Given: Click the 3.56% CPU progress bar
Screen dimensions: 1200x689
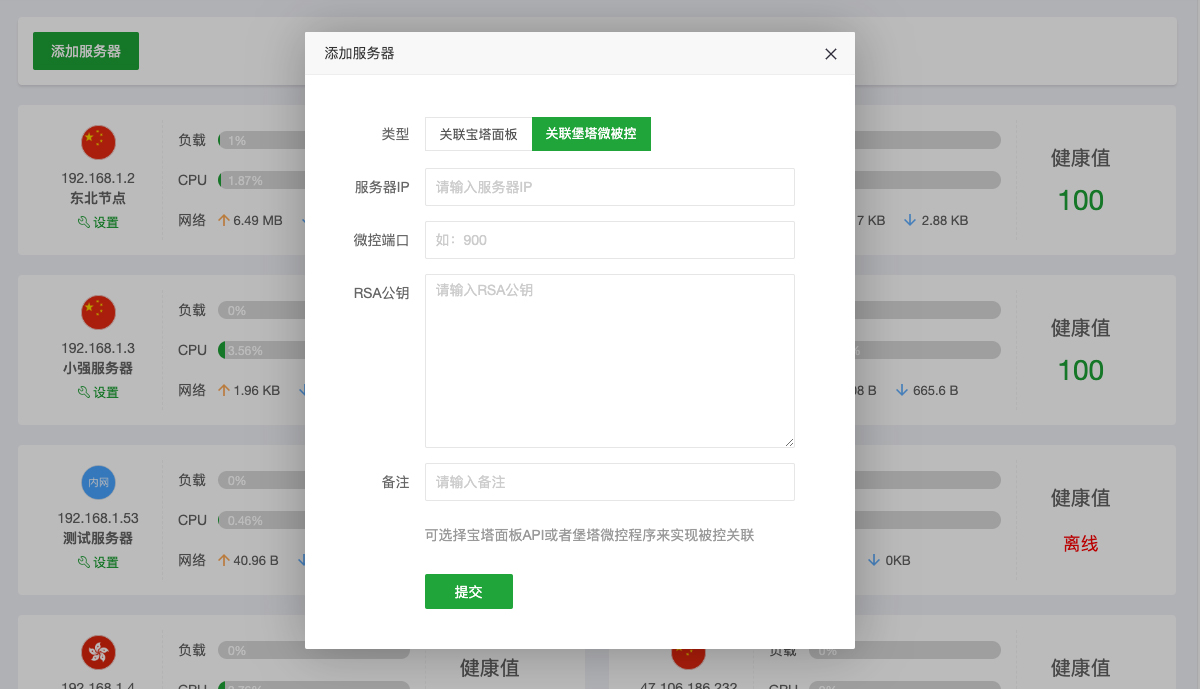Looking at the screenshot, I should pos(261,350).
